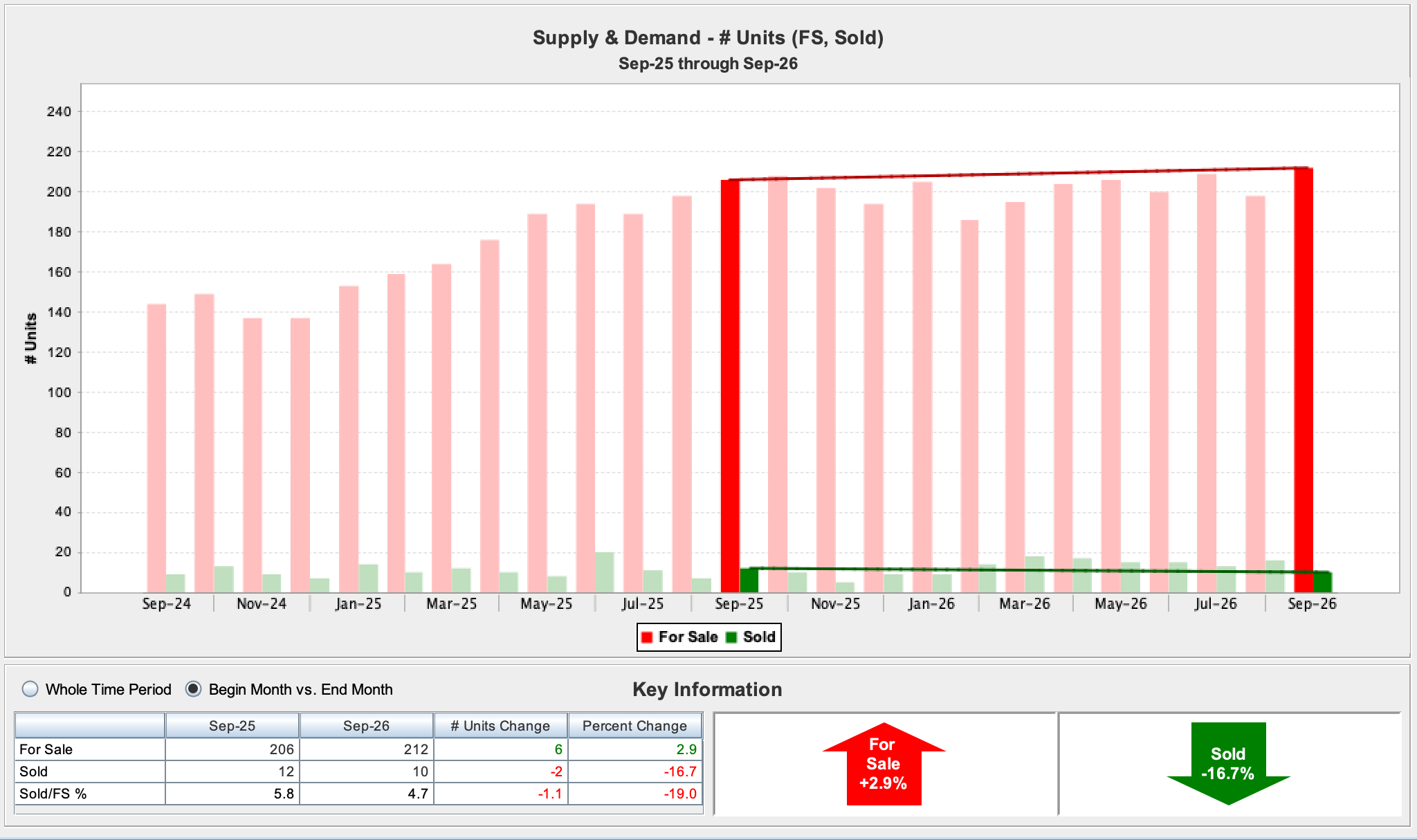1417x840 pixels.
Task: Click the For Sale percent change 2.9 cell
Action: pyautogui.click(x=635, y=749)
